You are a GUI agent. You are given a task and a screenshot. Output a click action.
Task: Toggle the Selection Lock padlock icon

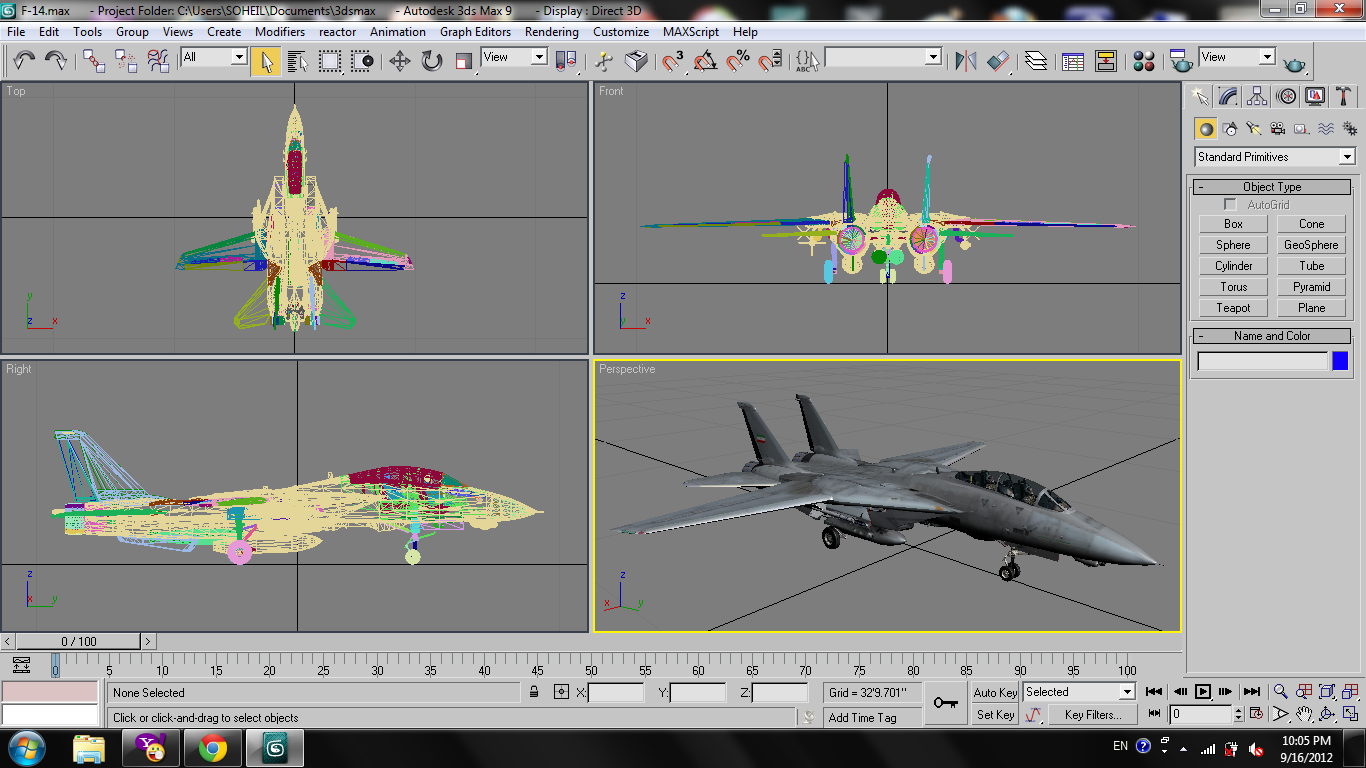(535, 692)
